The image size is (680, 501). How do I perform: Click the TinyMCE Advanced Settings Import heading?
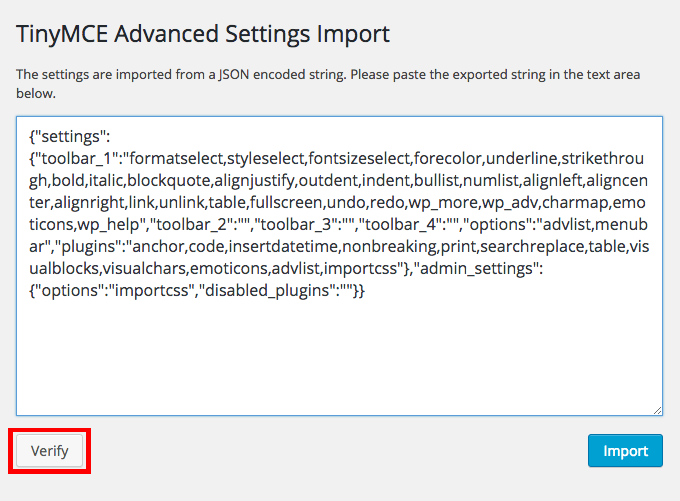[203, 34]
